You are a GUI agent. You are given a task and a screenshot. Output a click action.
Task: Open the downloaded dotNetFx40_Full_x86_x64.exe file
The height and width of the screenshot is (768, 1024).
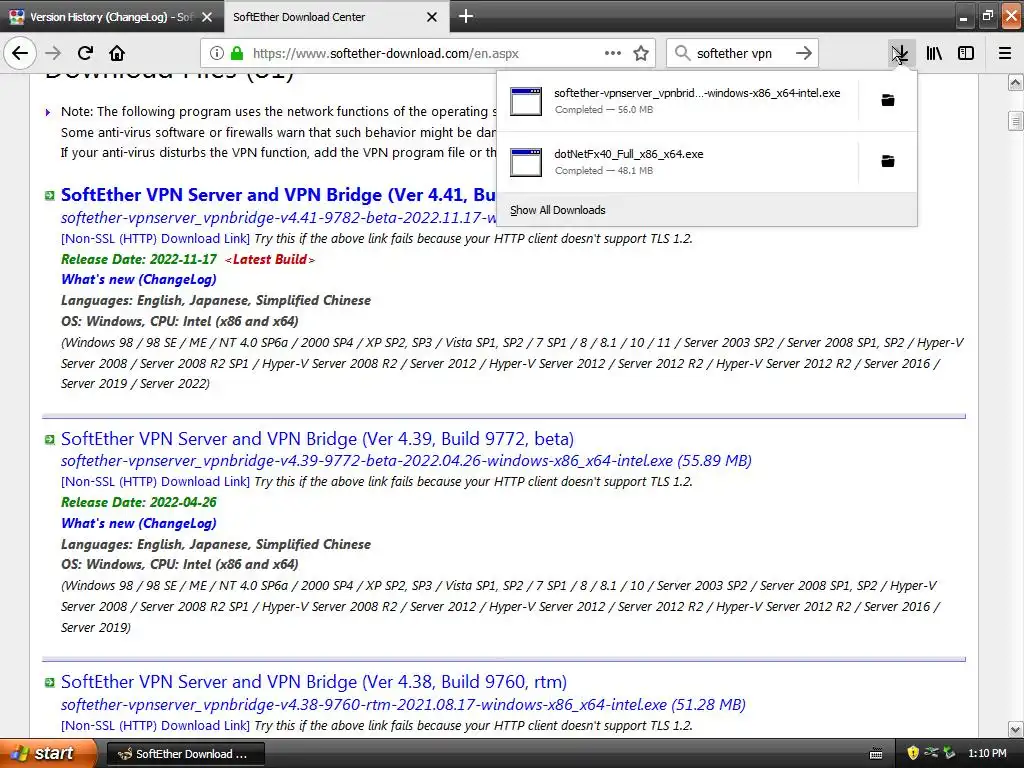(x=676, y=161)
